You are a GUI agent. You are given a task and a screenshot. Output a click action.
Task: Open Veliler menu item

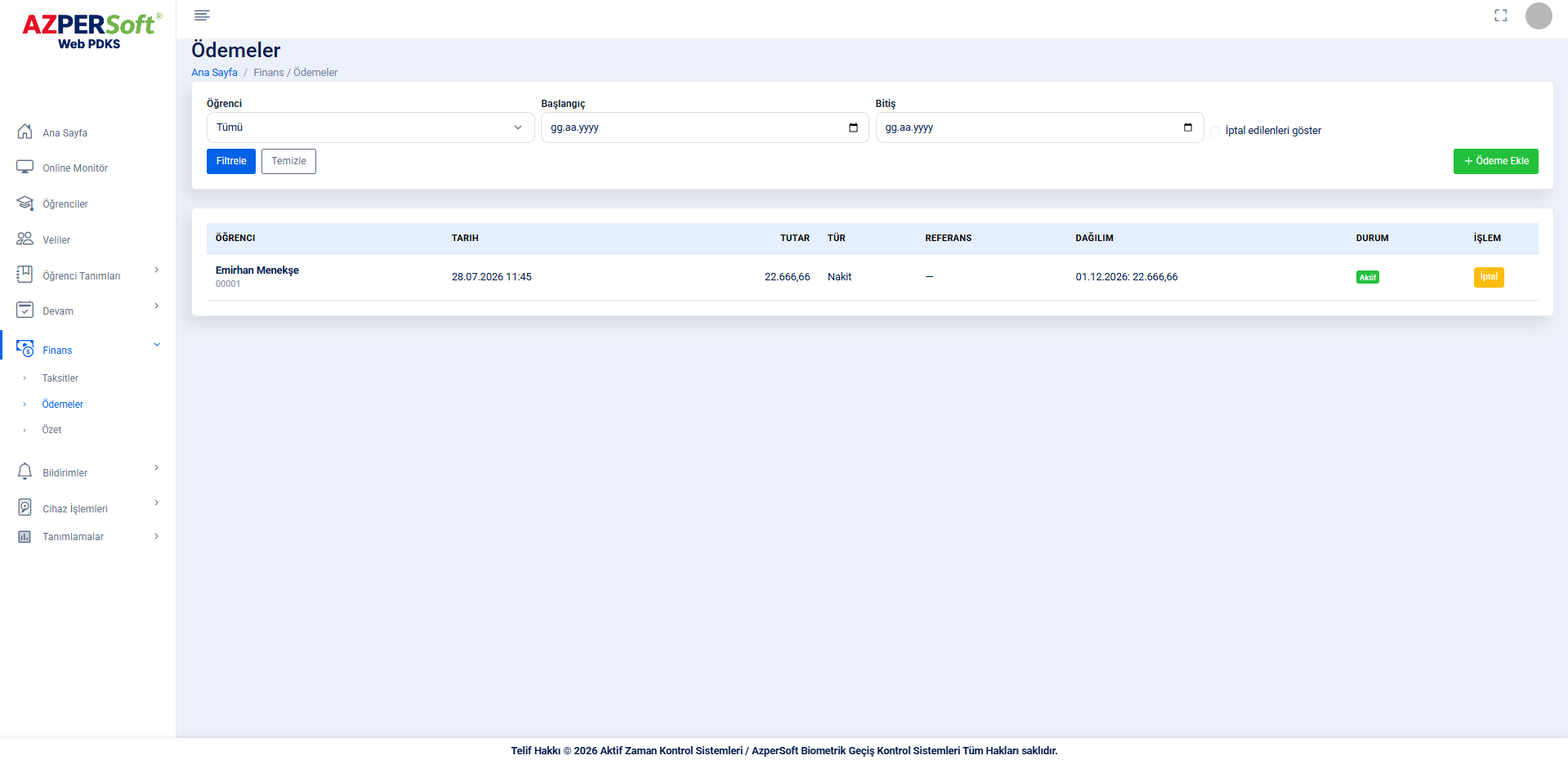(56, 240)
